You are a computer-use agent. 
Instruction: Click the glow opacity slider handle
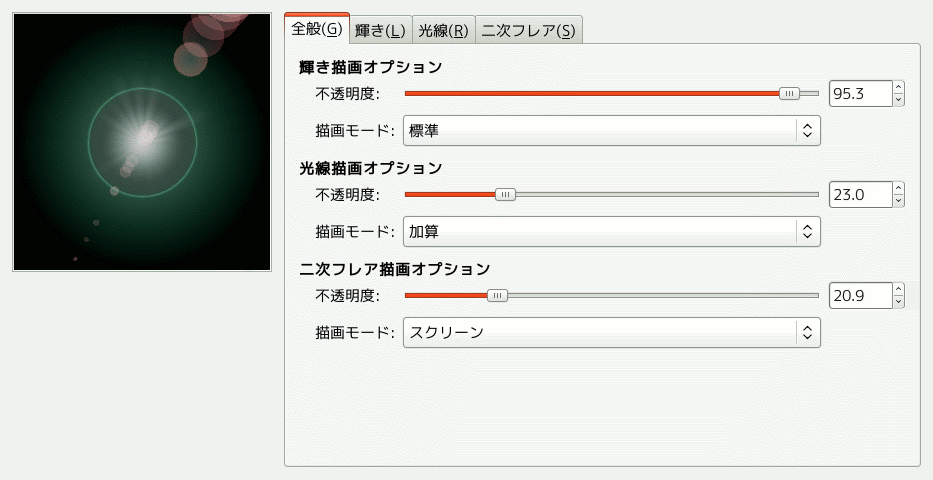pyautogui.click(x=790, y=93)
